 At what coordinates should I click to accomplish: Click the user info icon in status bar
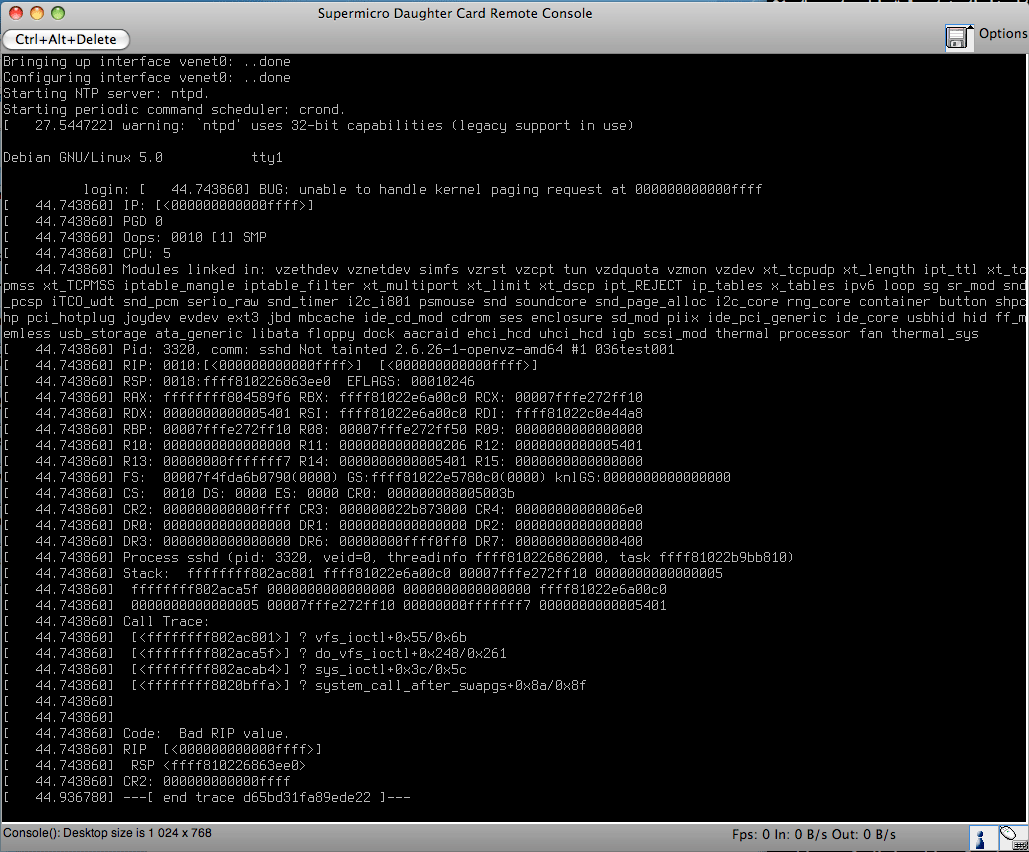tap(982, 836)
